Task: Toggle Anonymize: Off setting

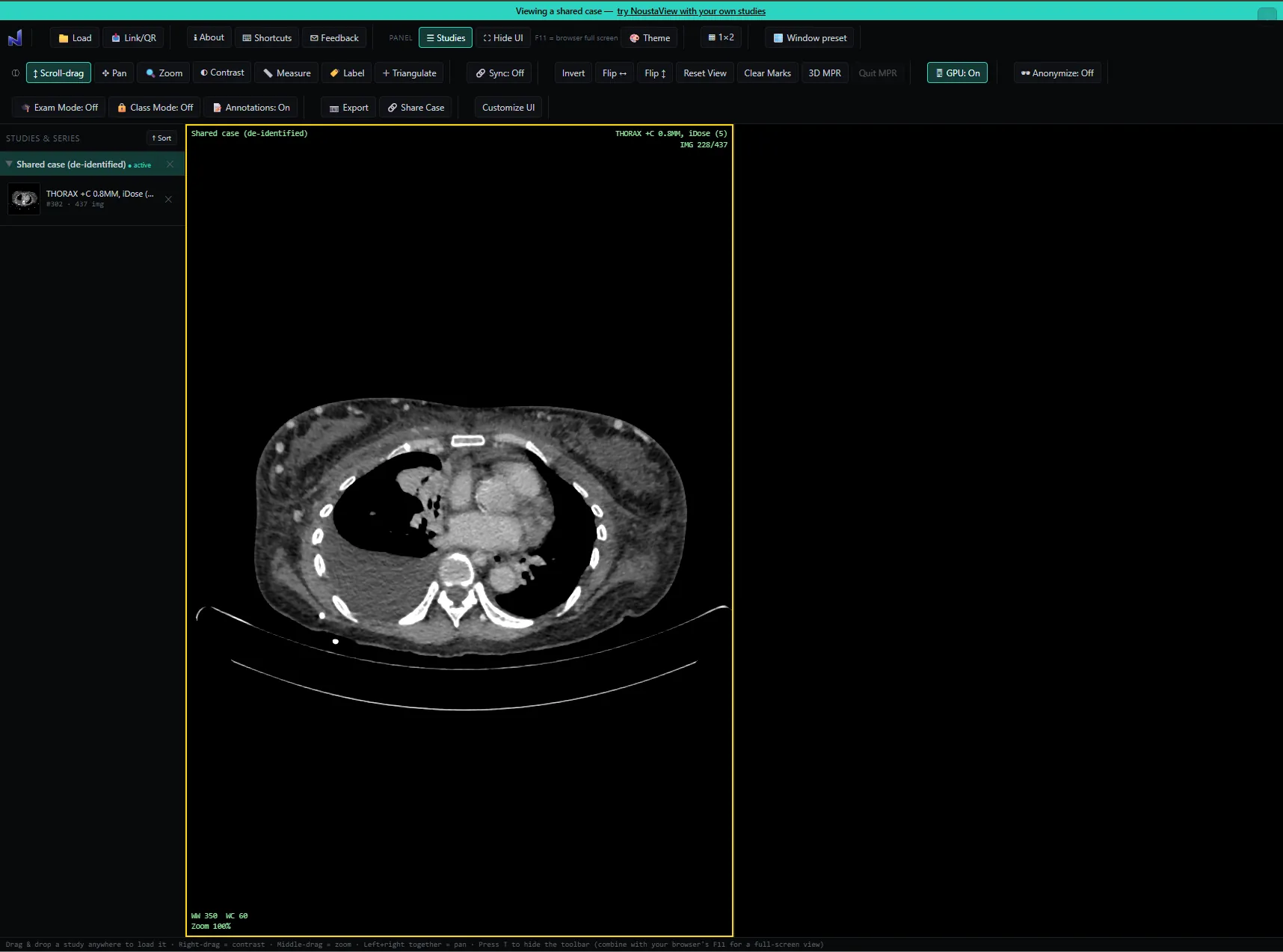Action: 1057,73
